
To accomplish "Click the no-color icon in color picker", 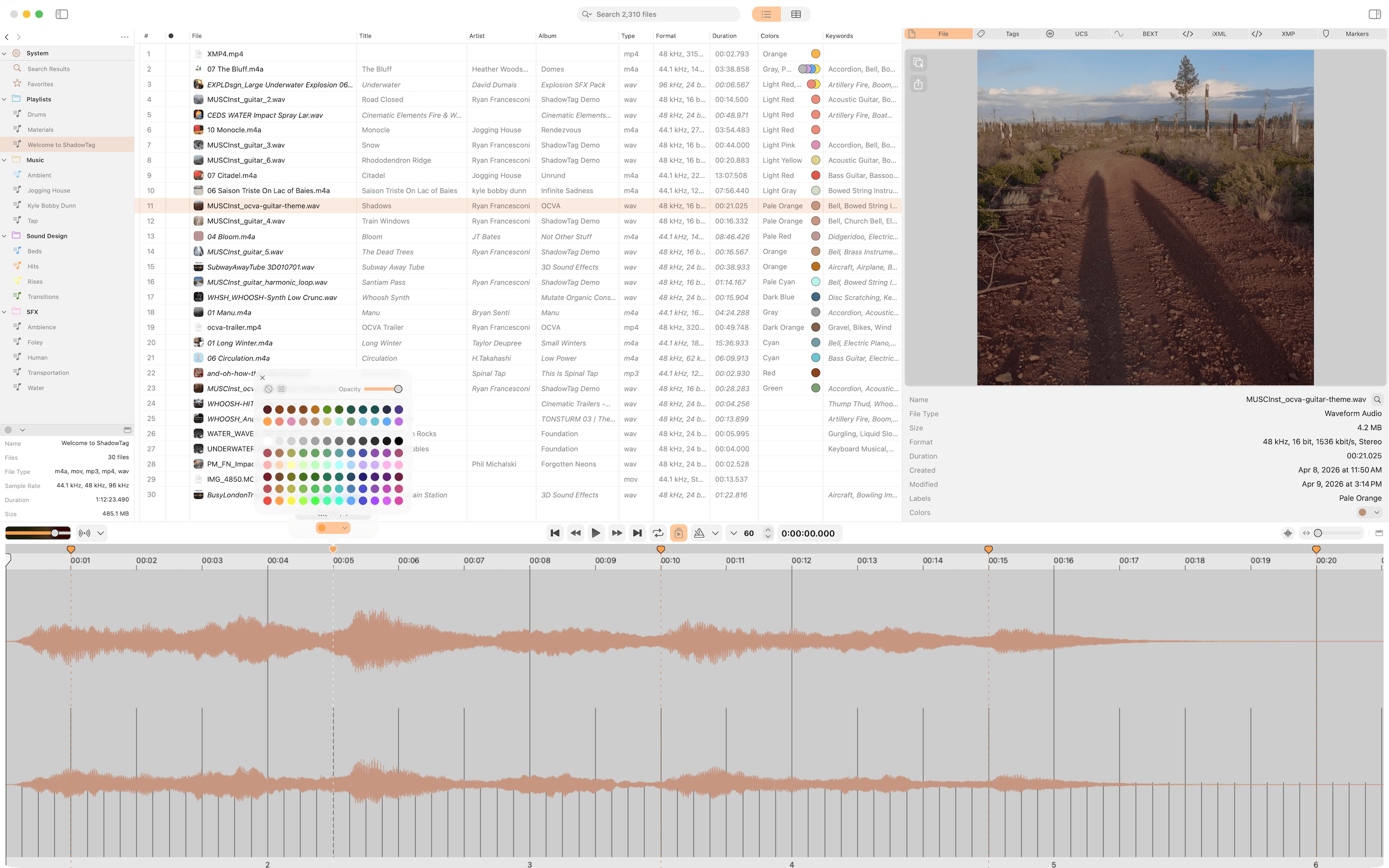I will click(268, 389).
